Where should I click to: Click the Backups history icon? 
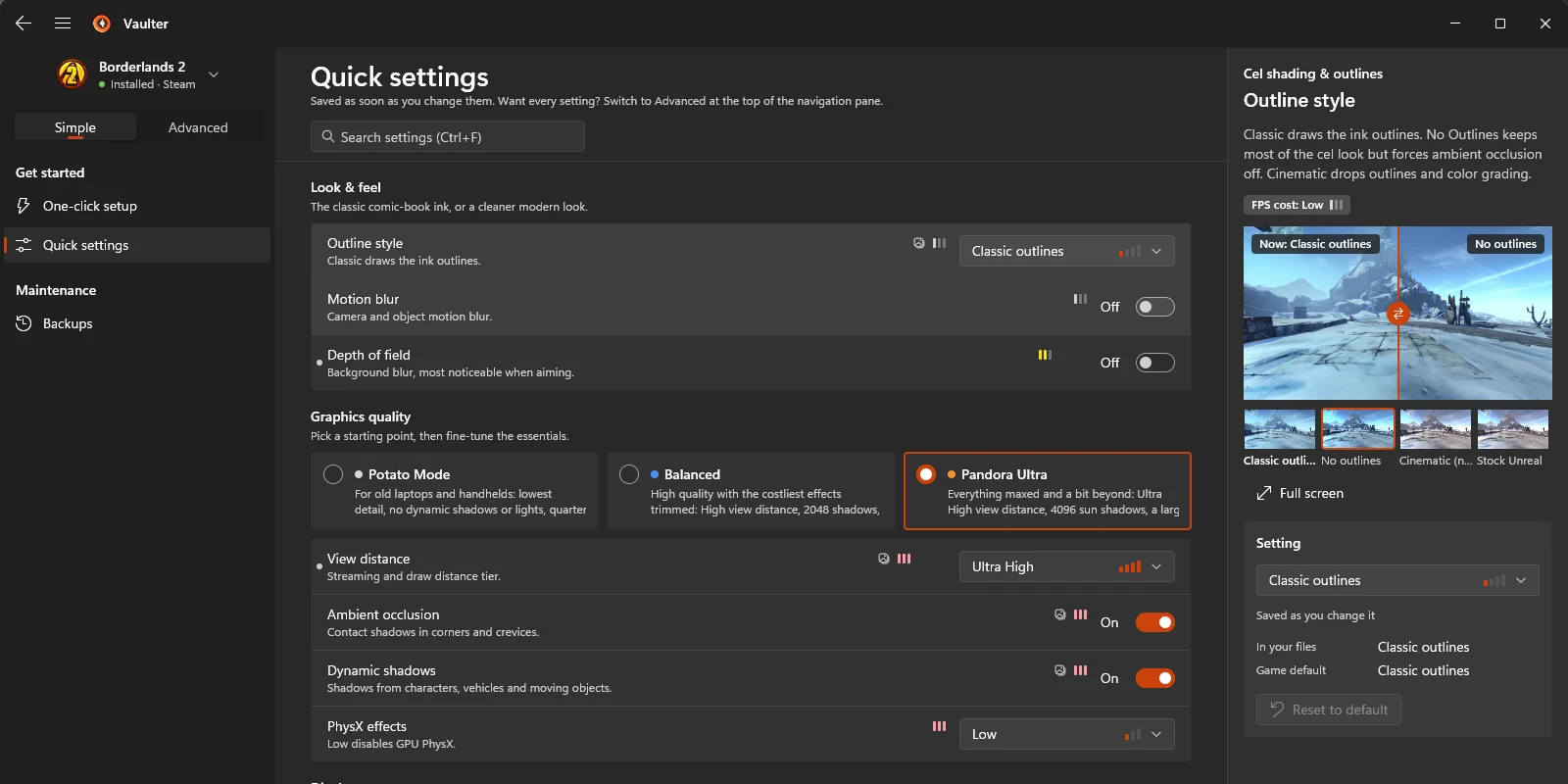(x=24, y=323)
